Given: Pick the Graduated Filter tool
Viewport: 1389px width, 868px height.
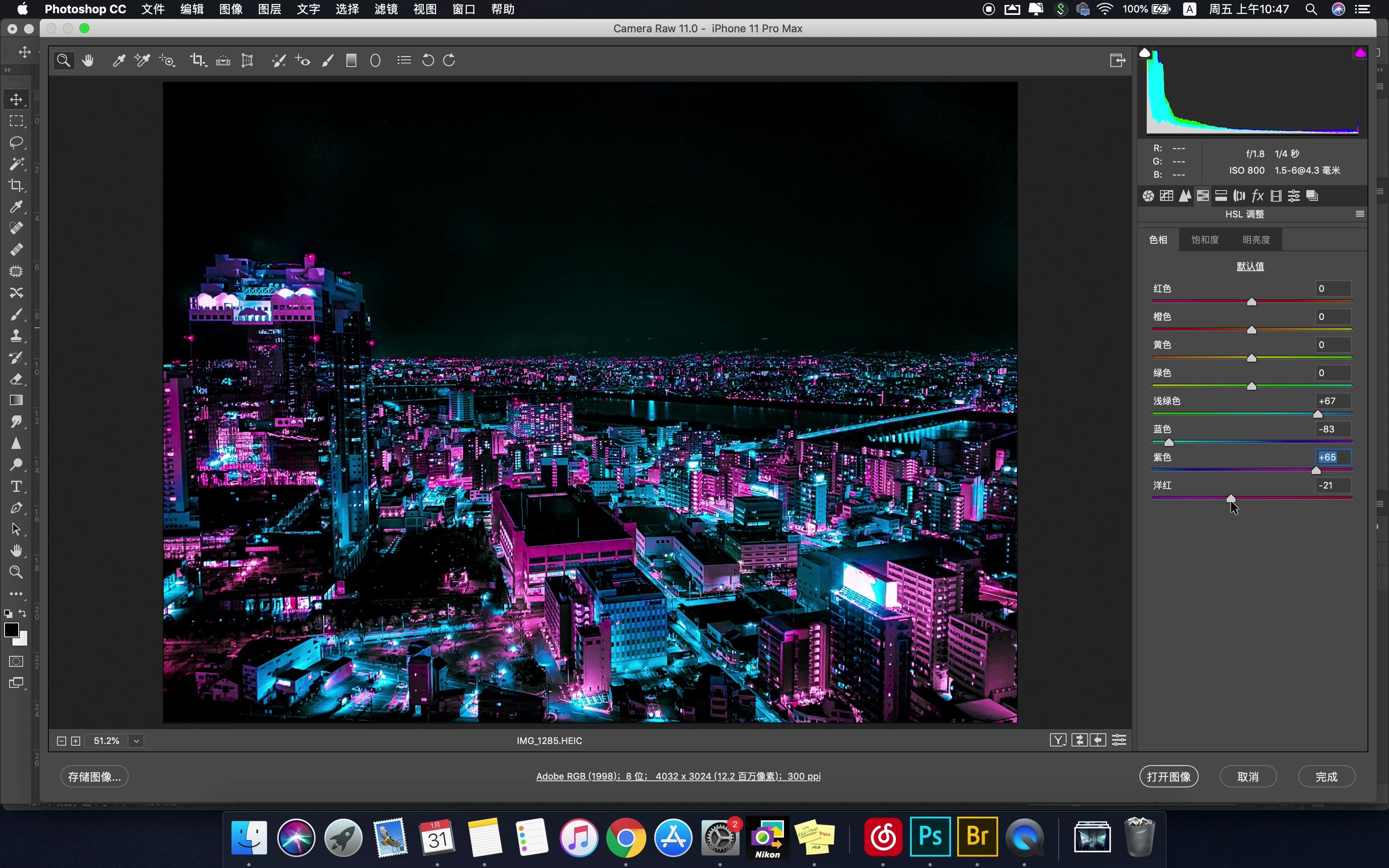Looking at the screenshot, I should pos(351,60).
